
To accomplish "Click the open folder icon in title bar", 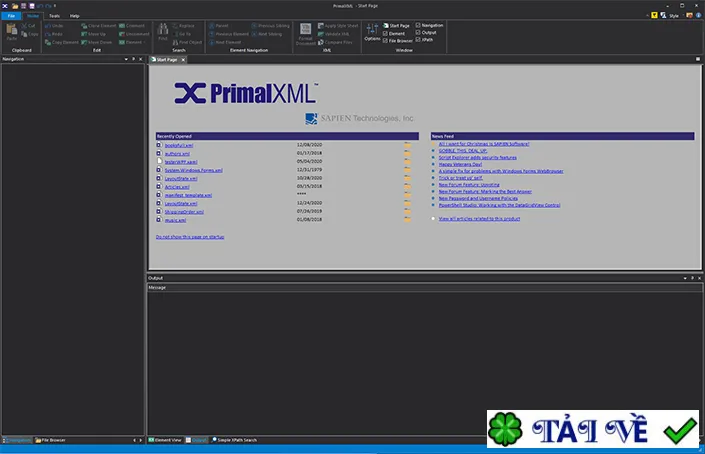I will tap(15, 6).
